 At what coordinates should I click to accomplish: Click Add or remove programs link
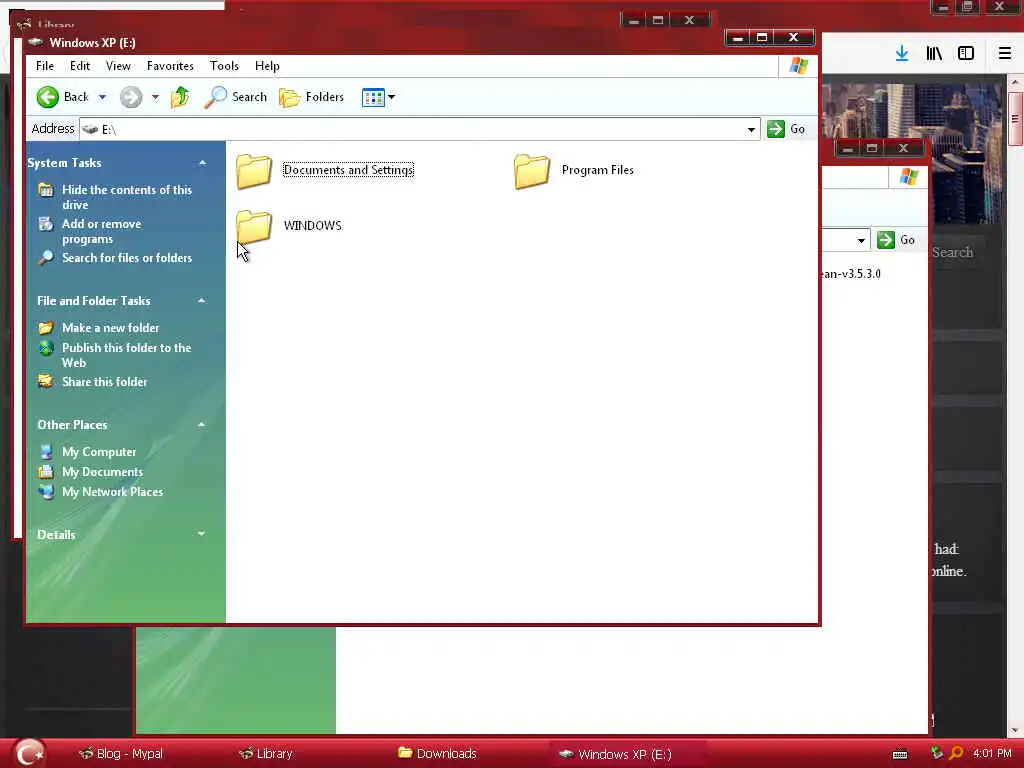click(101, 231)
